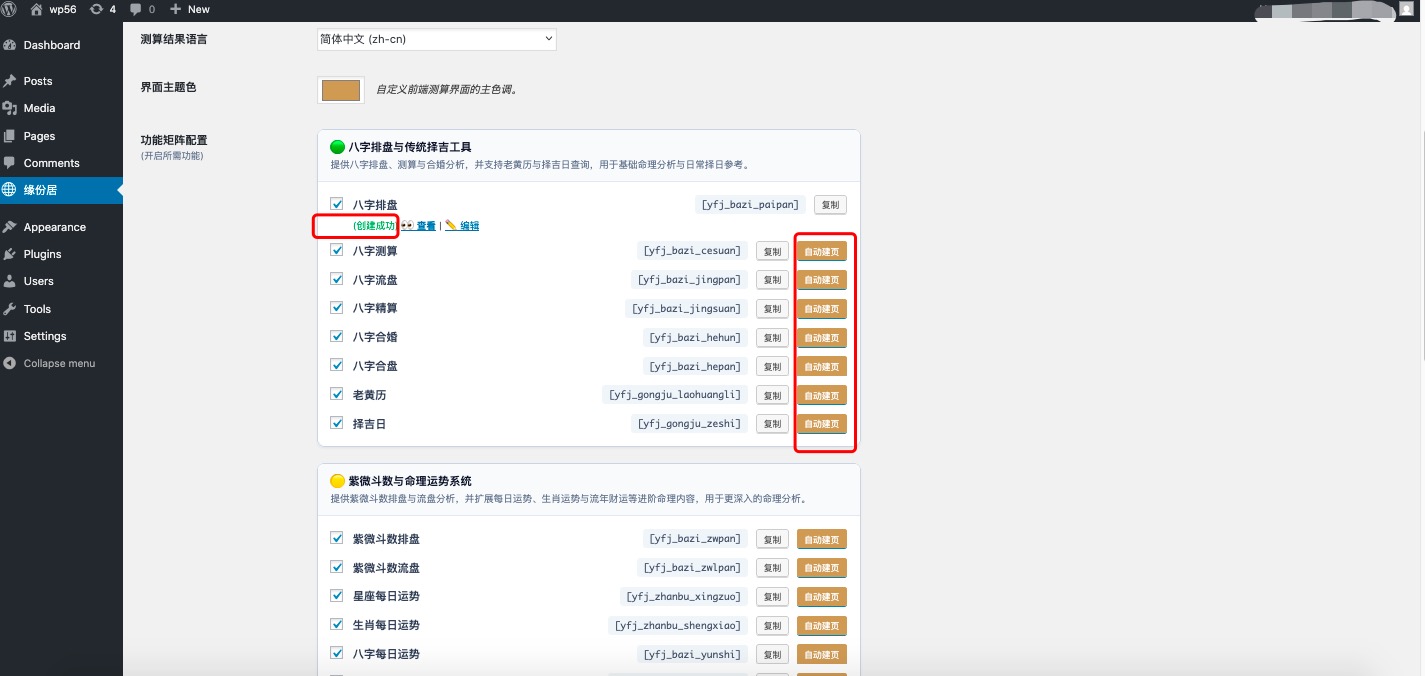This screenshot has width=1425, height=676.
Task: Open the 界面主题色 color swatch
Action: (x=341, y=90)
